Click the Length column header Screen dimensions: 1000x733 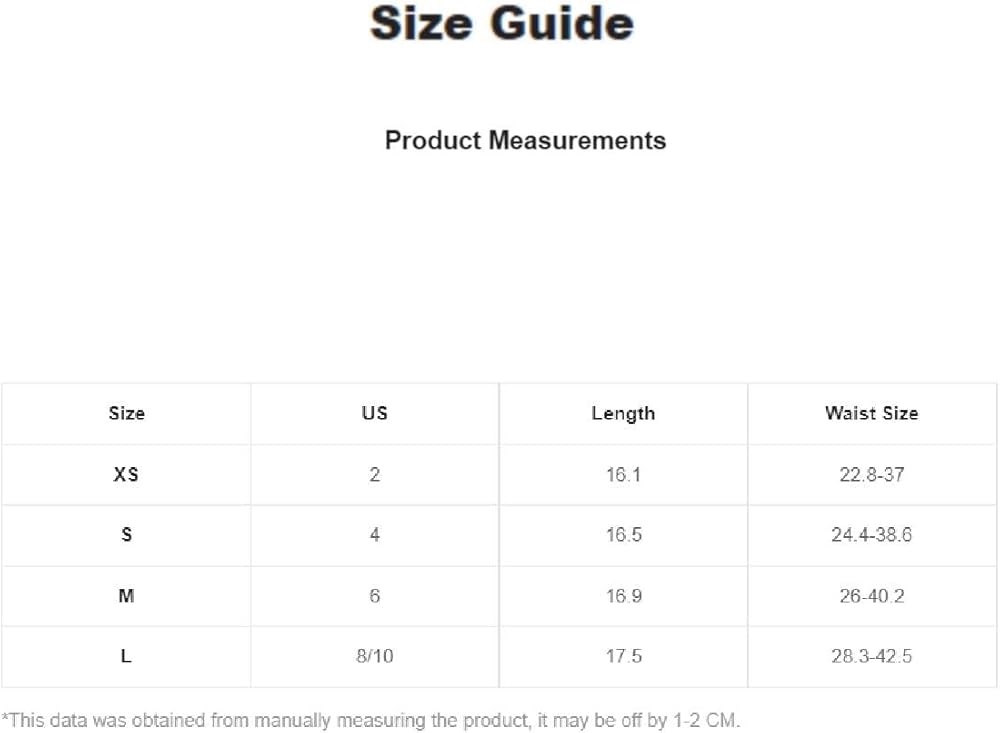coord(623,413)
